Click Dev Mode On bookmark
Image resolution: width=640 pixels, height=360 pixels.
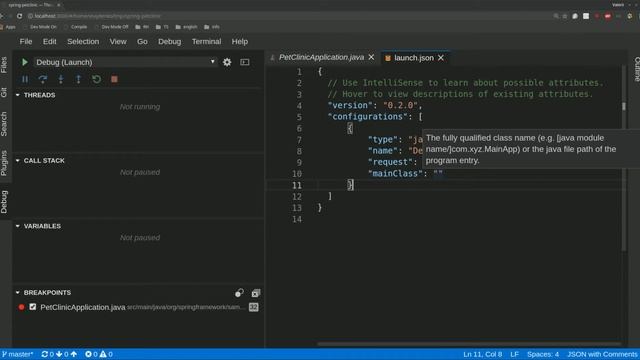(x=40, y=27)
